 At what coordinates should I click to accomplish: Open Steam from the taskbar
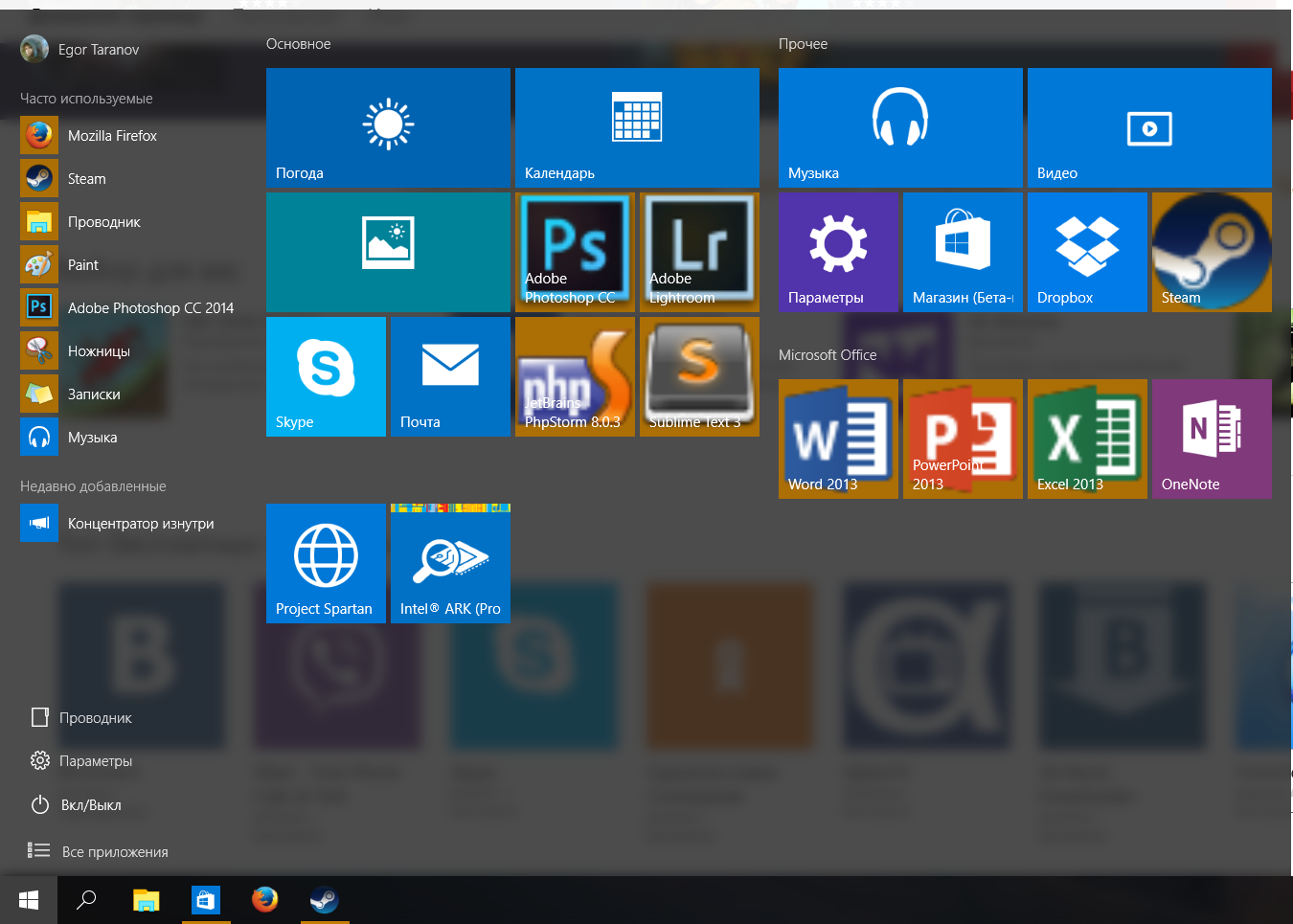tap(325, 900)
